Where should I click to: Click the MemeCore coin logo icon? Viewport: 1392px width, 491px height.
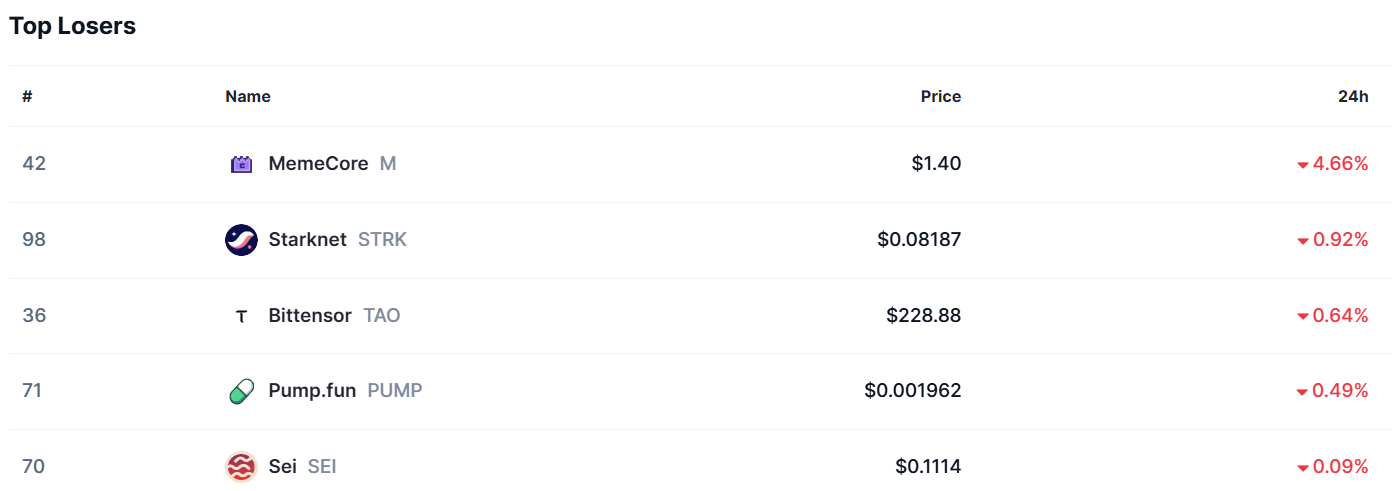pyautogui.click(x=241, y=164)
